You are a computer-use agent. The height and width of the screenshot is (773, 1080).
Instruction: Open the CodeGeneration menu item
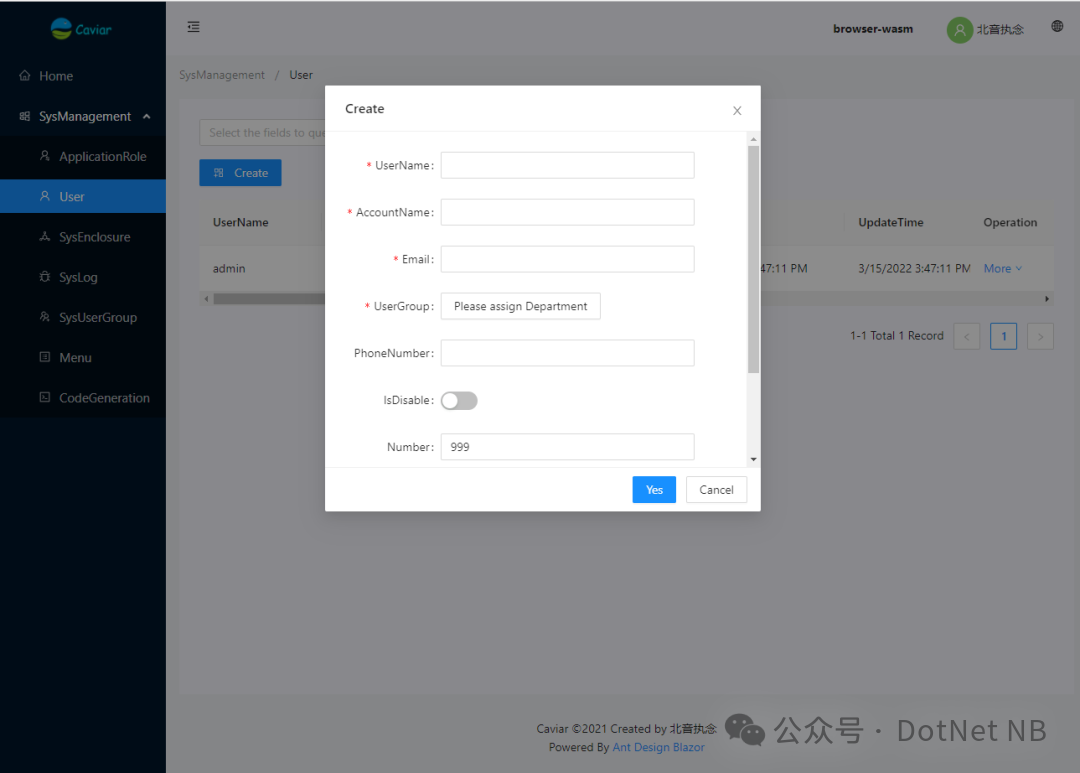[x=83, y=398]
